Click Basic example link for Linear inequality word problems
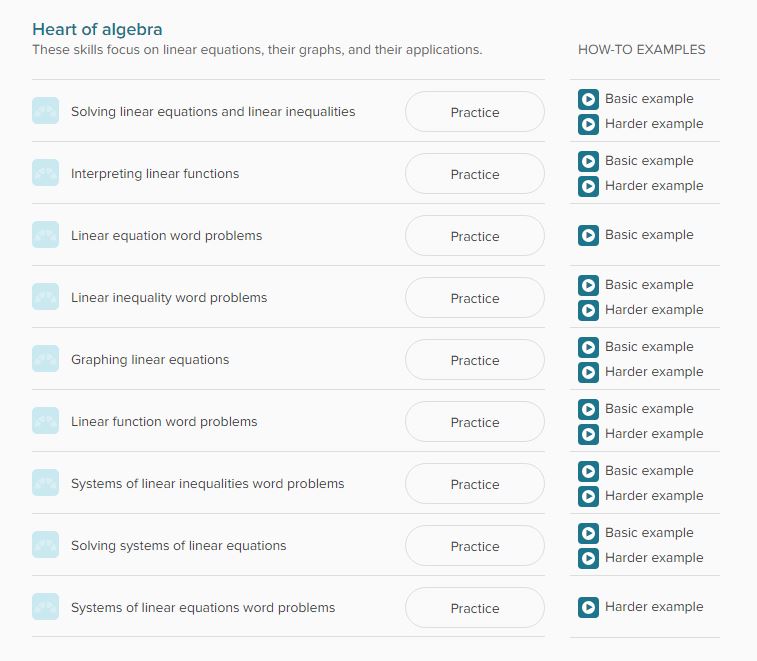 [x=649, y=285]
